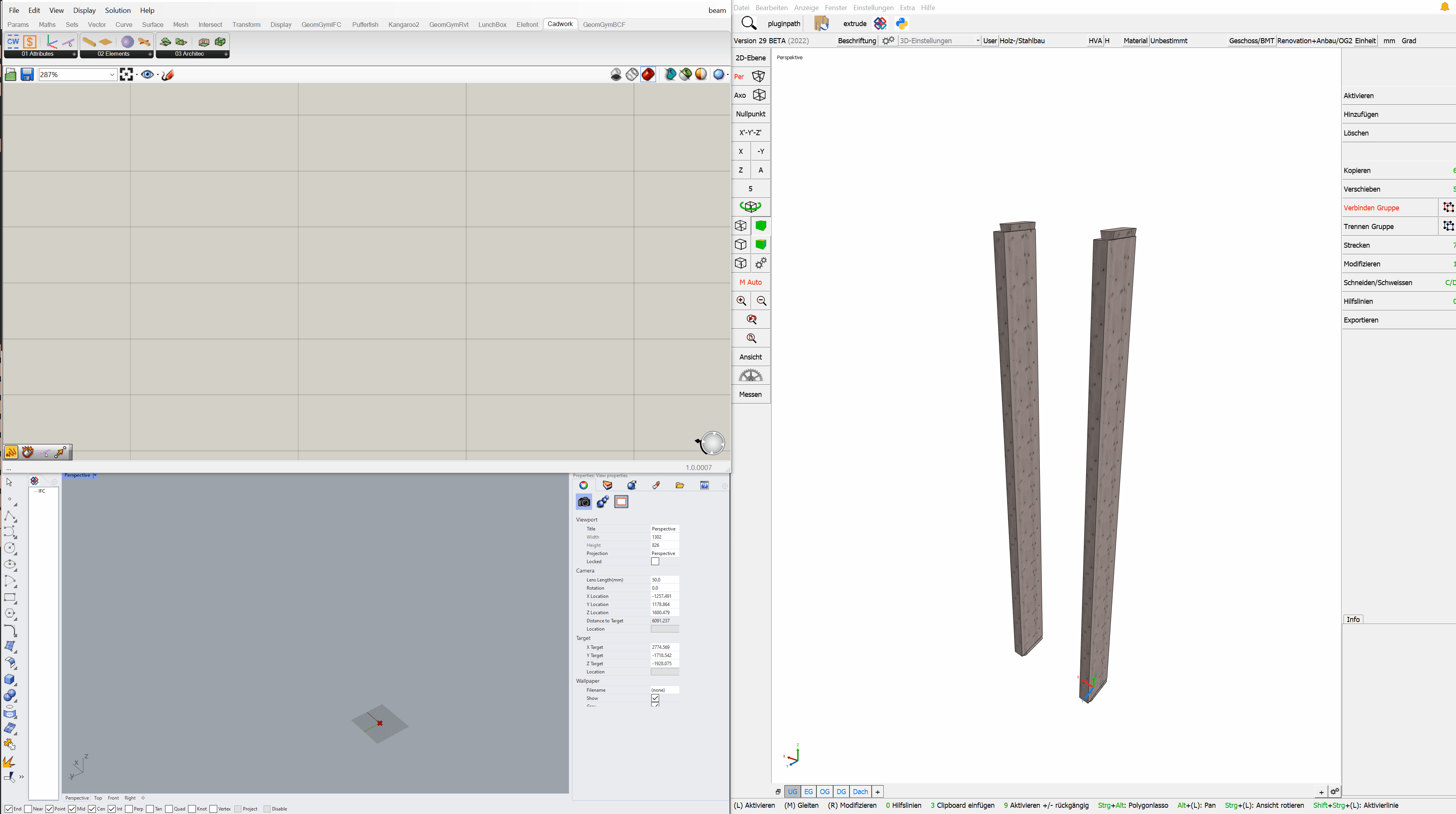Viewport: 1456px width, 814px height.
Task: Enable the Perp osnap checkbox
Action: point(129,809)
